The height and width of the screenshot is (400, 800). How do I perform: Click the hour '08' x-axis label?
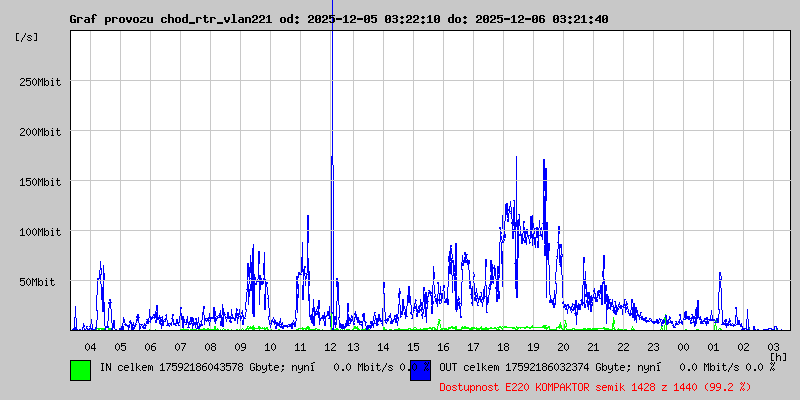coord(211,347)
